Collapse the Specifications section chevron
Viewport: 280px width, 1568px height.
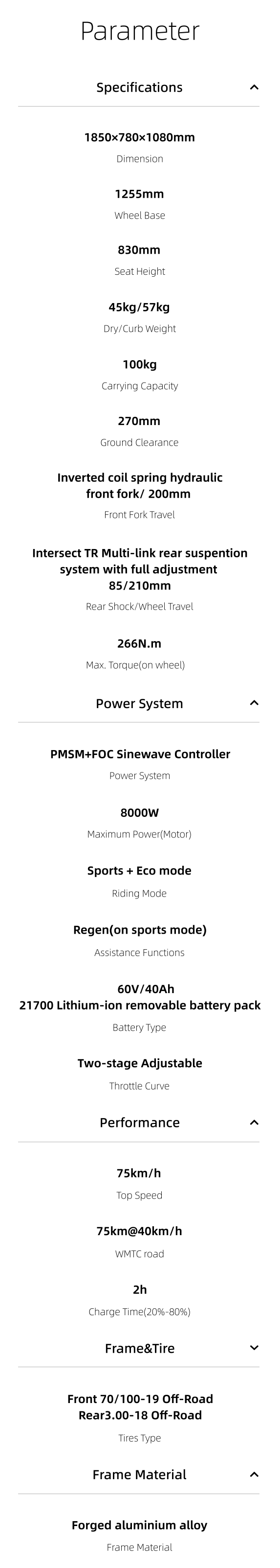coord(254,87)
